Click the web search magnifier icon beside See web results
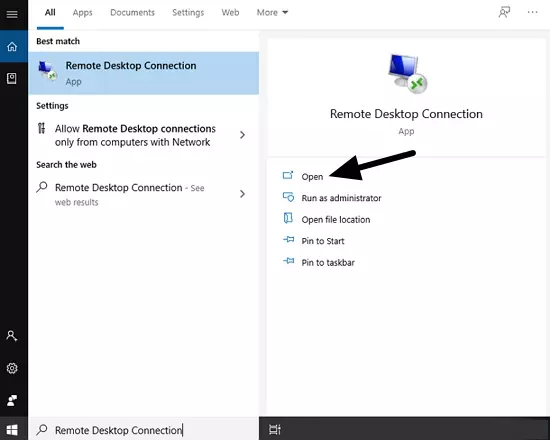Image resolution: width=550 pixels, height=440 pixels. coord(42,187)
